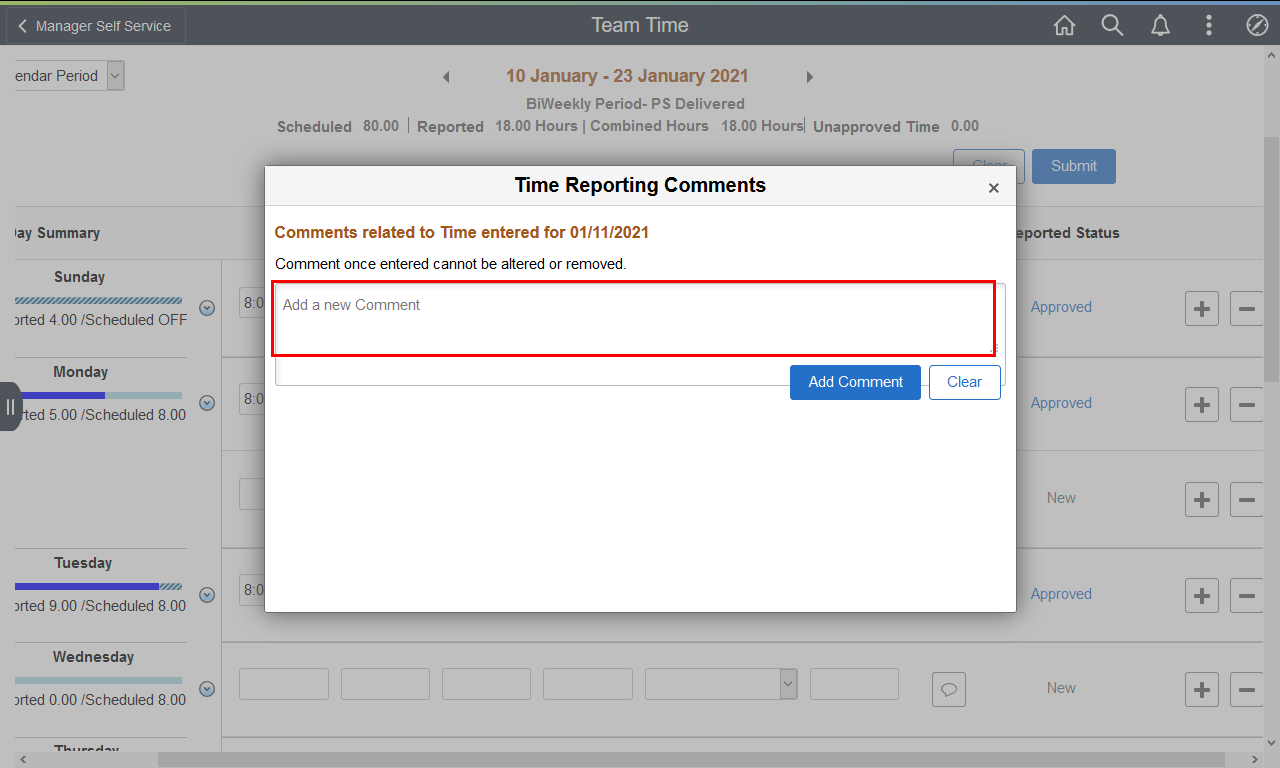This screenshot has width=1280, height=768.
Task: Click the Submit button
Action: click(x=1073, y=166)
